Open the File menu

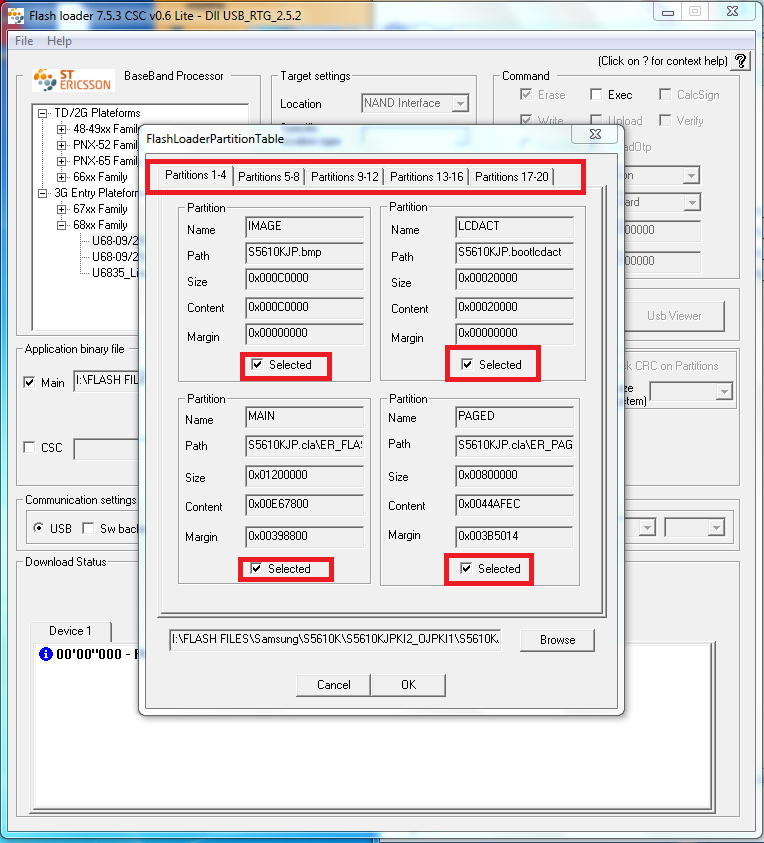(x=24, y=41)
